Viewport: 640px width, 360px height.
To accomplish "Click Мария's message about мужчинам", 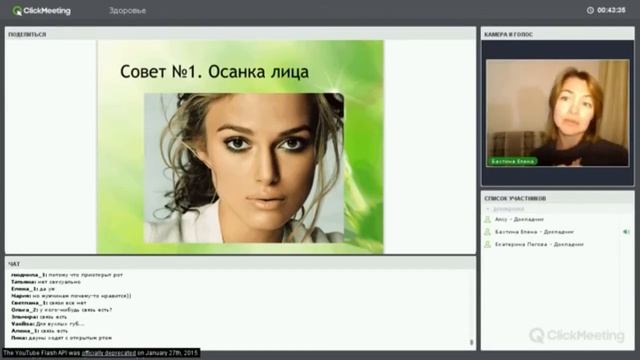I will (x=71, y=296).
